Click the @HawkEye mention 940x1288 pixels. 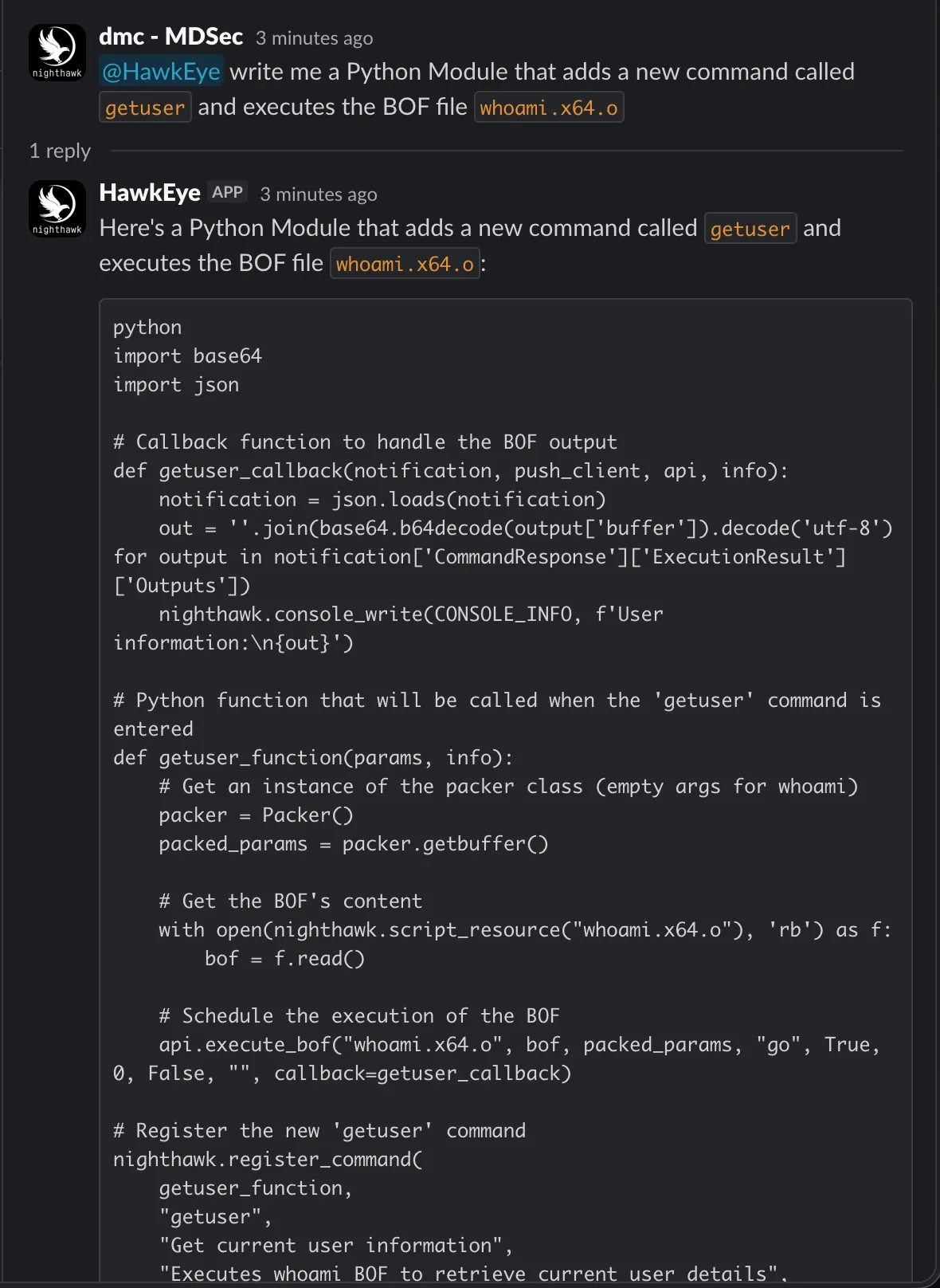161,72
